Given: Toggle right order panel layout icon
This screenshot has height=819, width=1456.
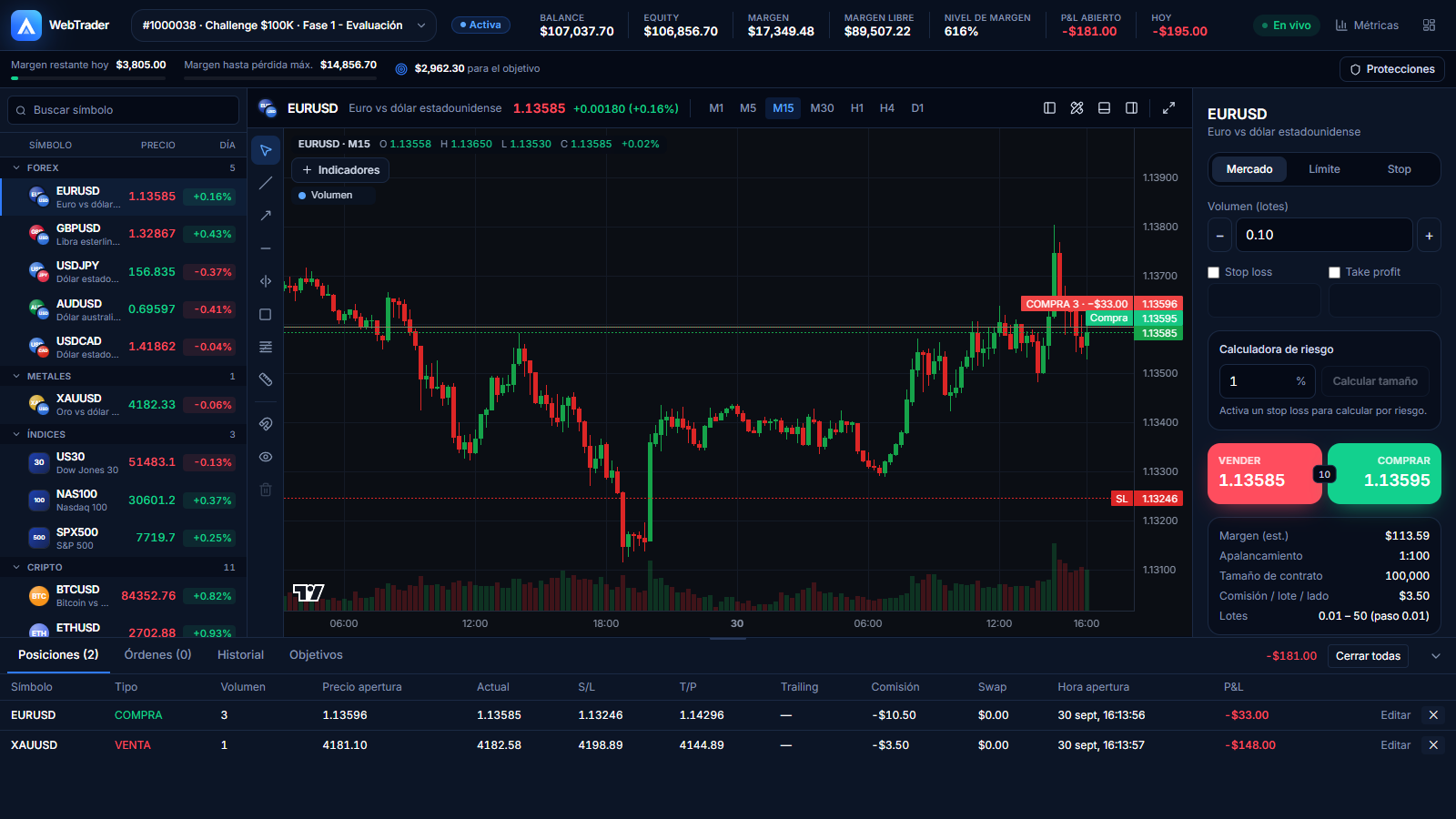Looking at the screenshot, I should click(1131, 108).
